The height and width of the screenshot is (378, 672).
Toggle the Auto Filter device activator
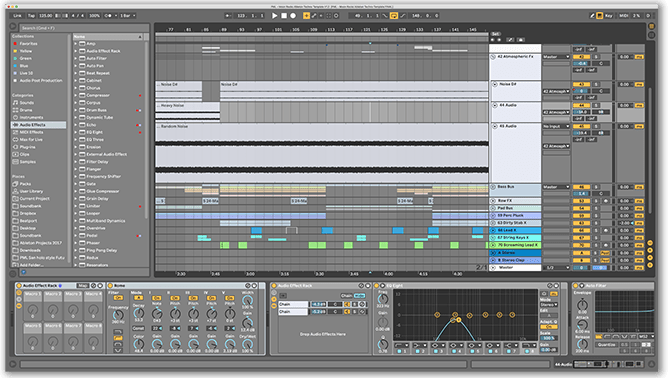(576, 285)
